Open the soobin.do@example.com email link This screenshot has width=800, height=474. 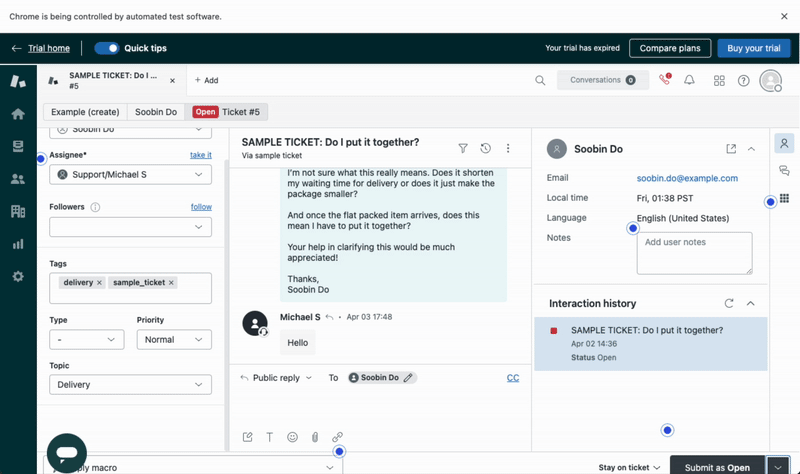pyautogui.click(x=687, y=178)
